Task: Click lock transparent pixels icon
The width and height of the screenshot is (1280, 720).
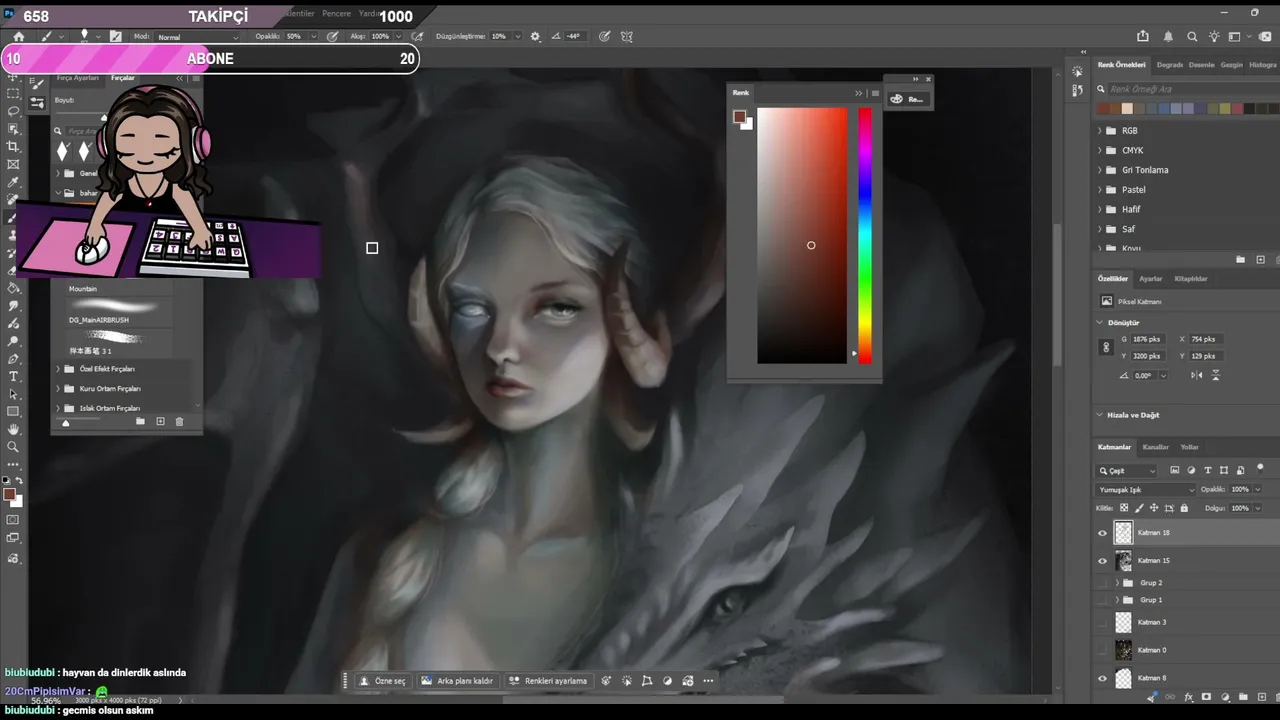Action: 1124,508
